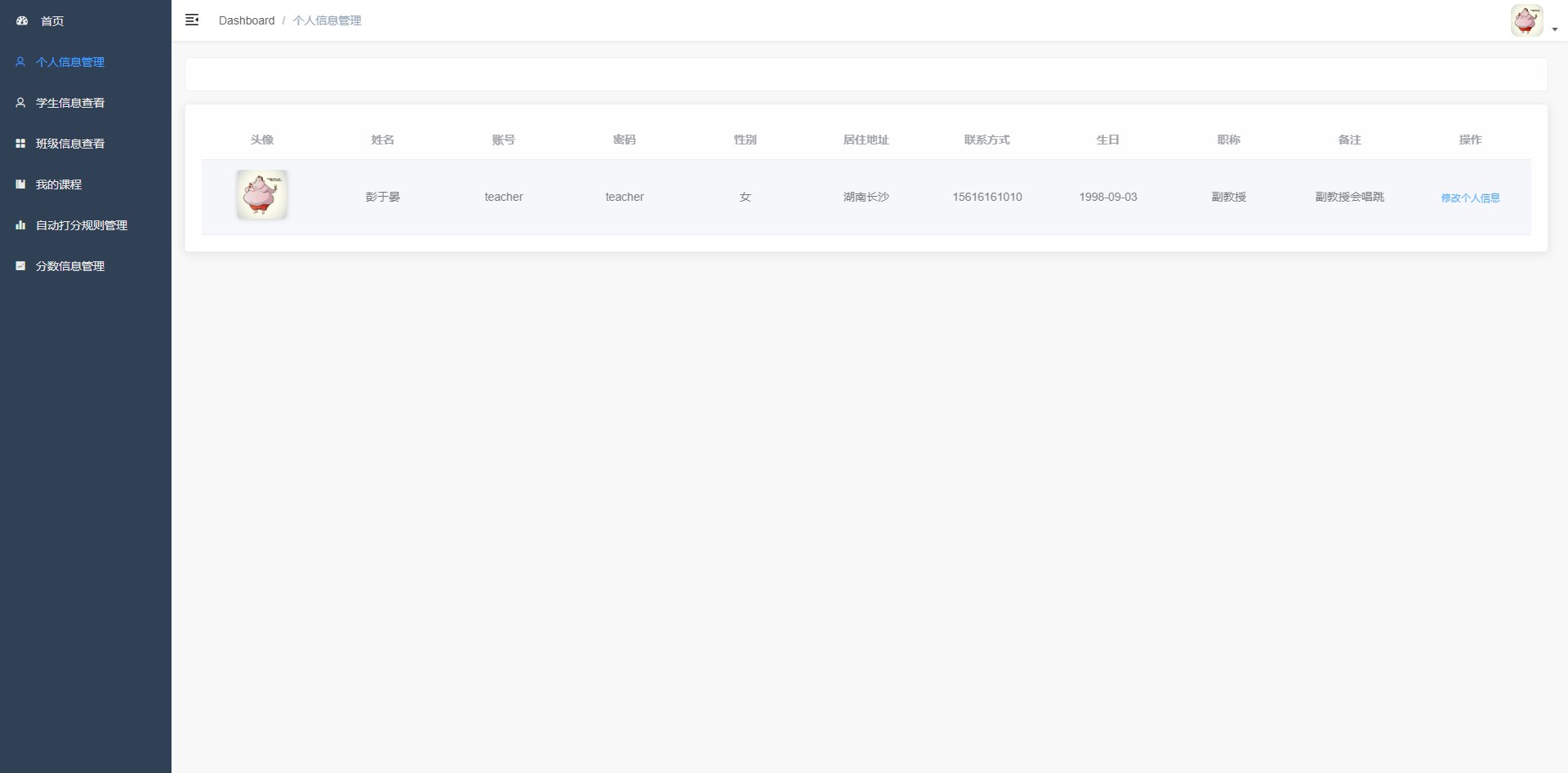Click the caret arrow next to the top-right avatar

(x=1555, y=29)
